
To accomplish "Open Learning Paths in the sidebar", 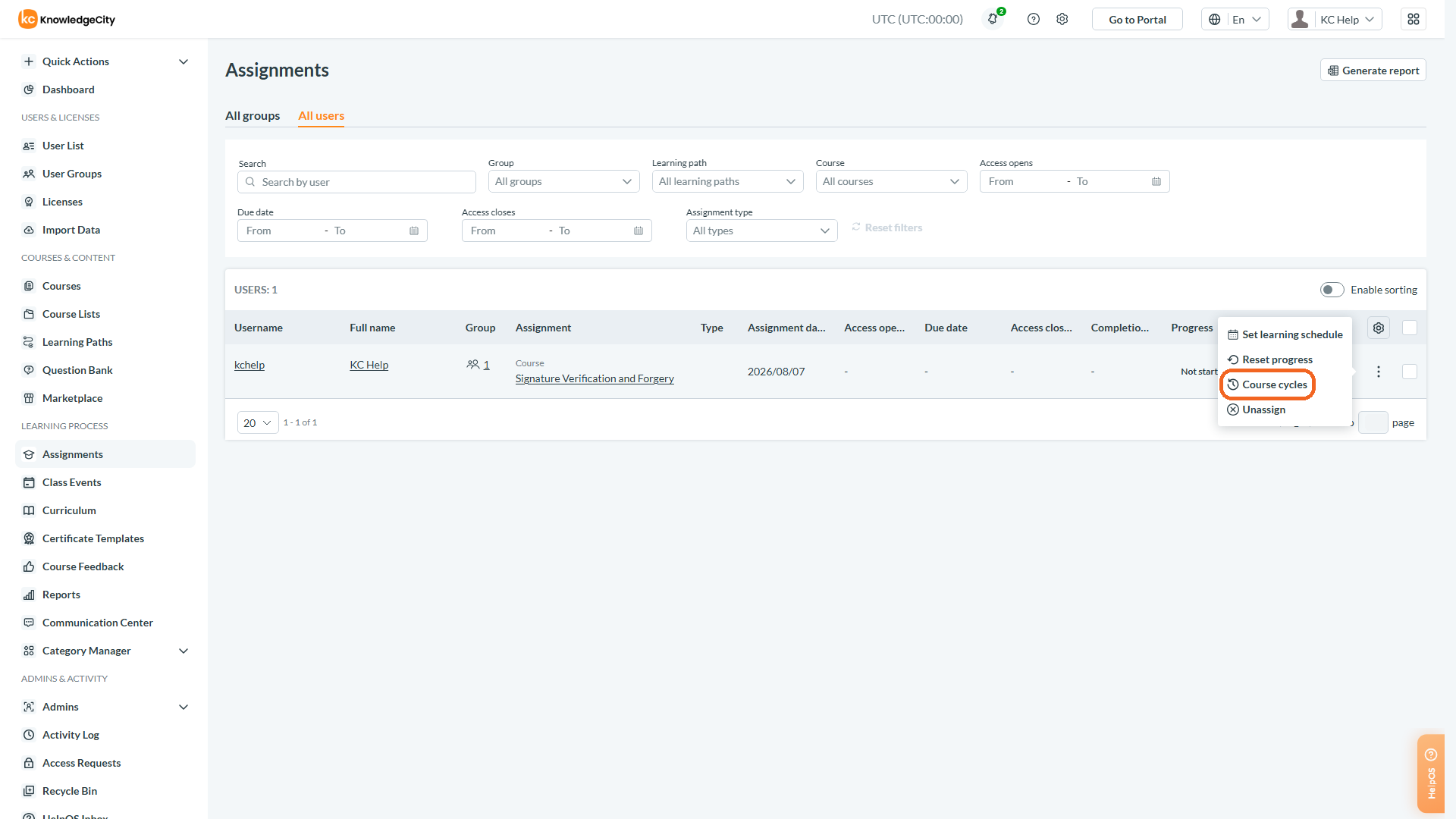I will click(x=77, y=342).
